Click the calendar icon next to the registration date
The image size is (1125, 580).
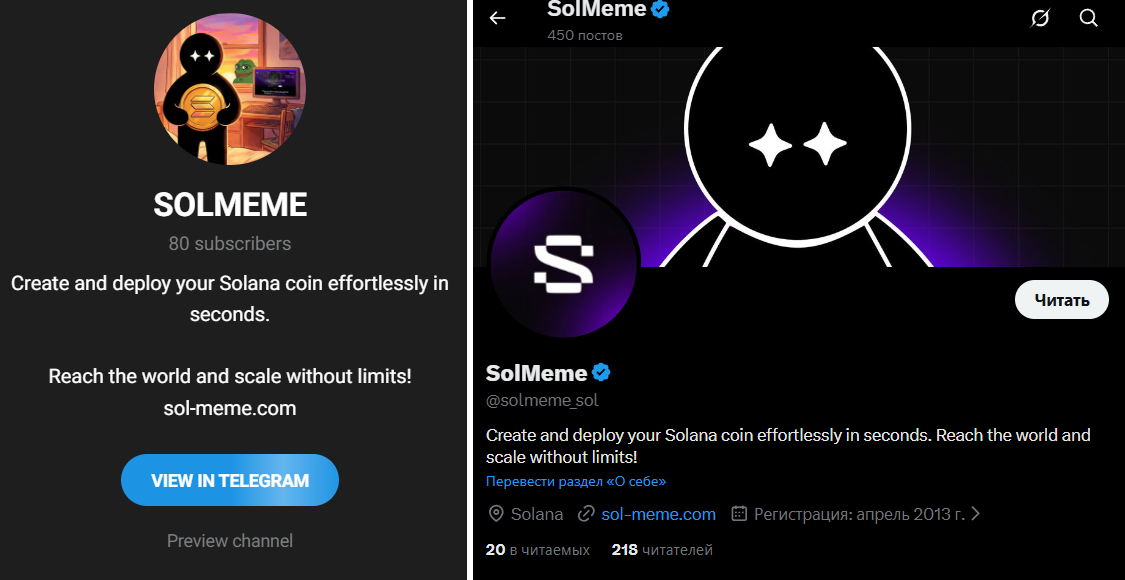click(x=738, y=513)
